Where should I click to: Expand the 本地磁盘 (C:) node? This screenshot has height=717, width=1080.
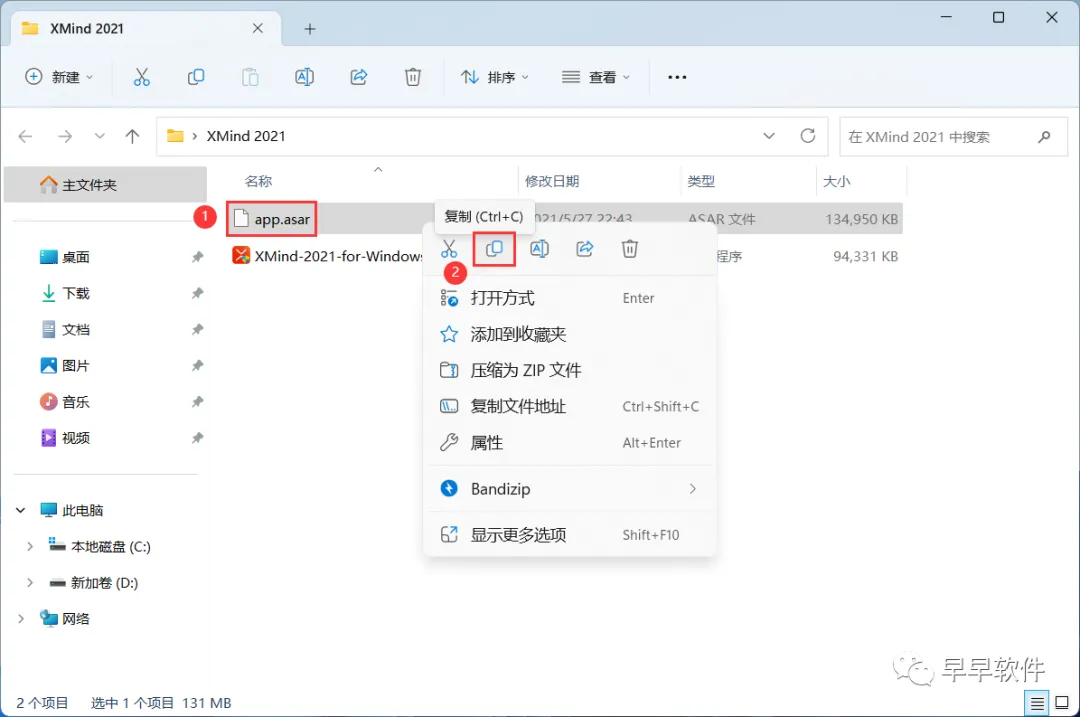30,546
